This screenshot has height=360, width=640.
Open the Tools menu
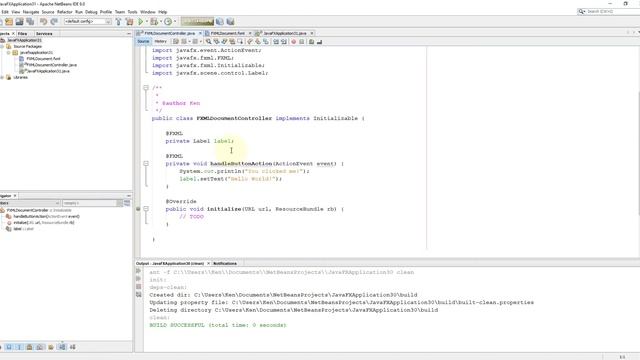(x=133, y=12)
